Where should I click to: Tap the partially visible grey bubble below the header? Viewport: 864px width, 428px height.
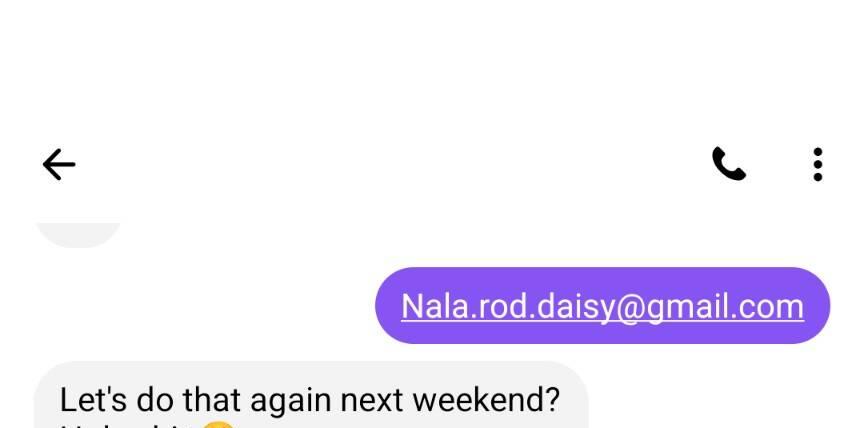tap(78, 235)
